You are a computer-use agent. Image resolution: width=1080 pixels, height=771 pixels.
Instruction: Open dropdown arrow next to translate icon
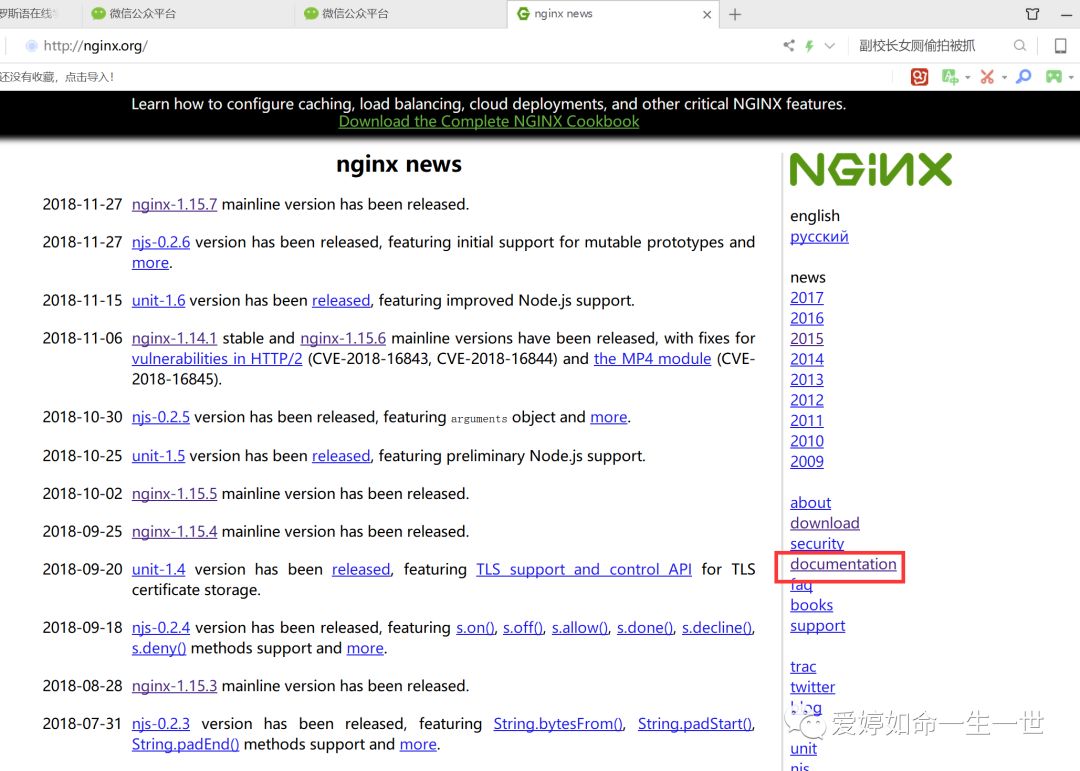(968, 77)
